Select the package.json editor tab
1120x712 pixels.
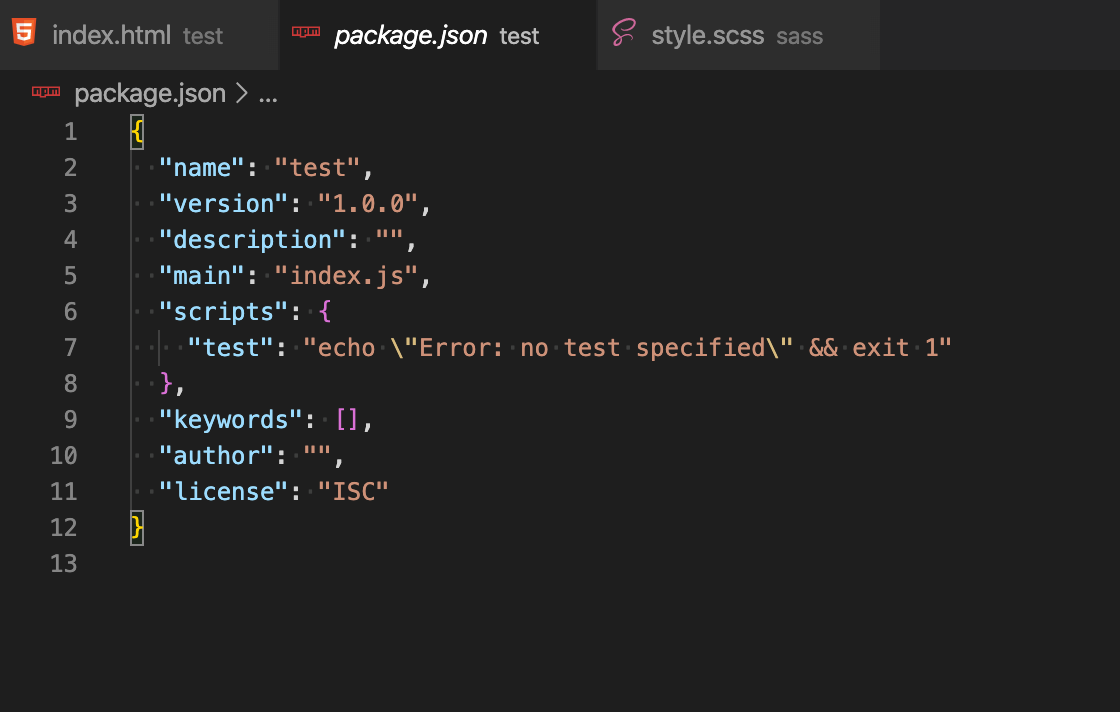[410, 36]
